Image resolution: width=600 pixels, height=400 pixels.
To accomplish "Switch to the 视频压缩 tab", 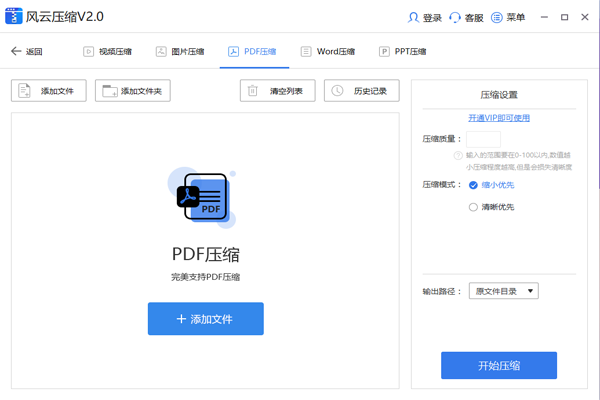I will [108, 51].
